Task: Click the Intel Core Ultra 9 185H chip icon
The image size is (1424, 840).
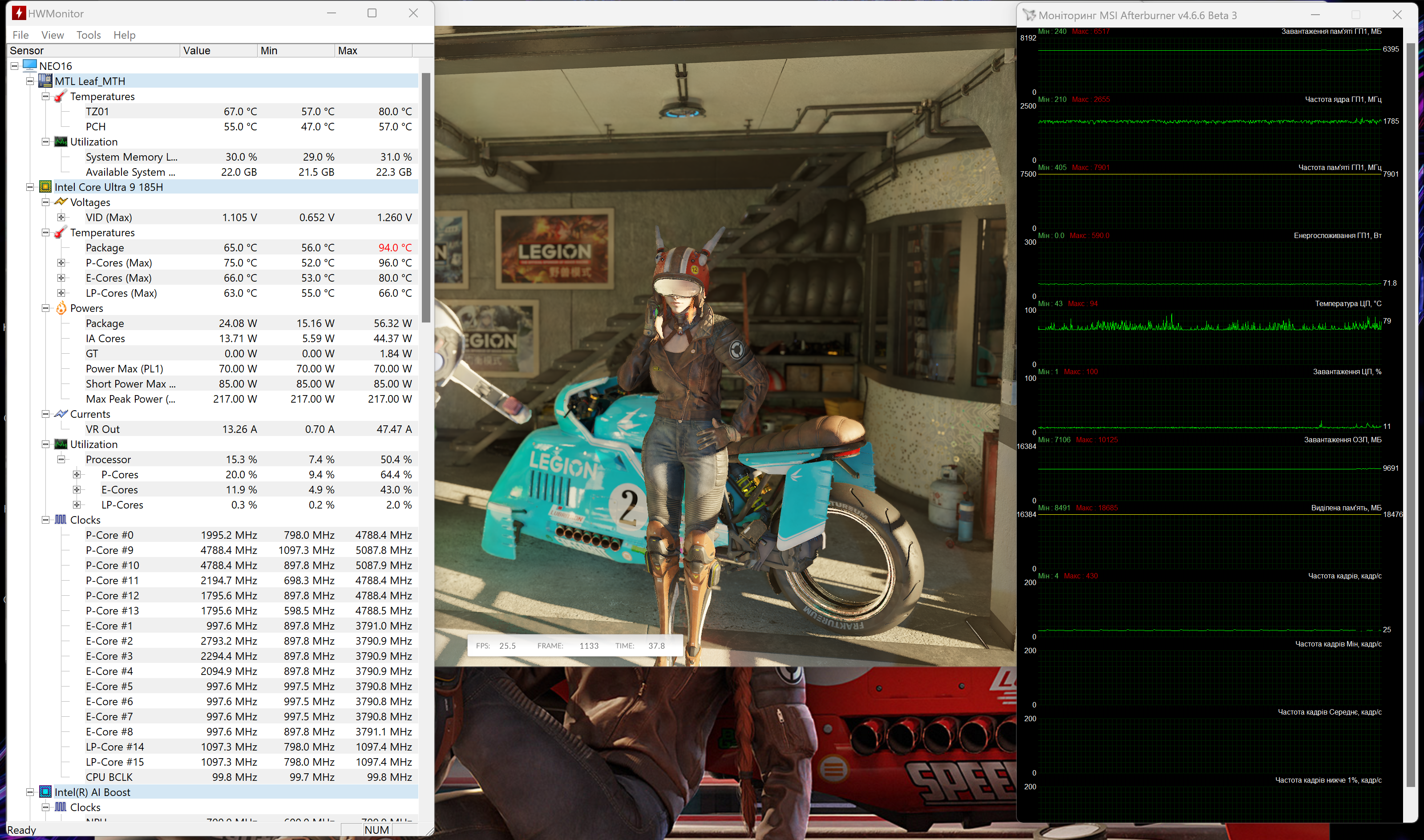Action: click(45, 187)
